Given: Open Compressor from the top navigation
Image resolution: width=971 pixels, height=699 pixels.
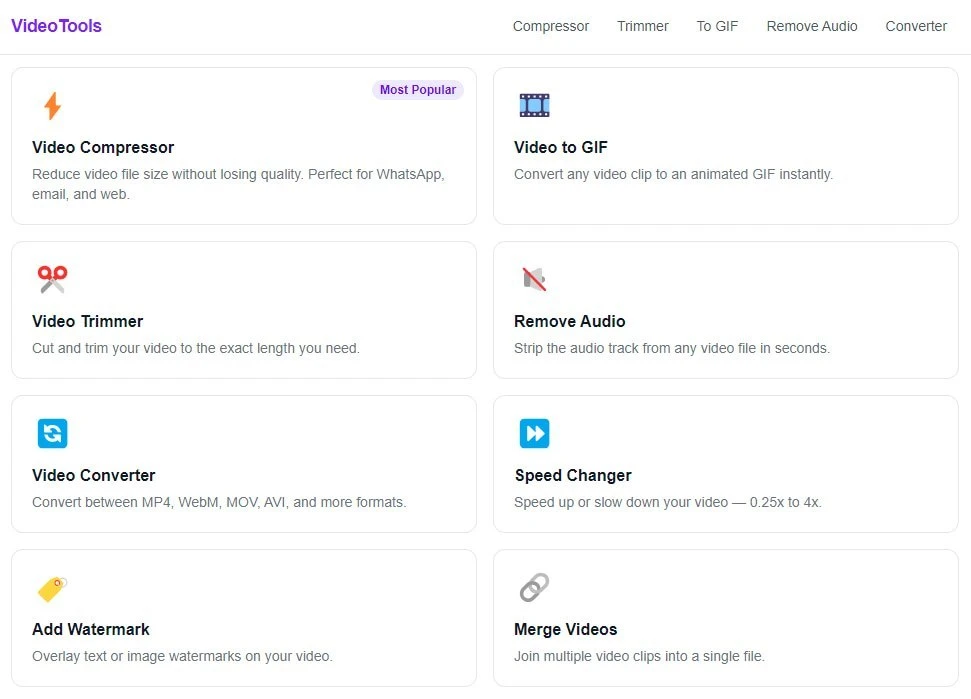Looking at the screenshot, I should pos(551,26).
